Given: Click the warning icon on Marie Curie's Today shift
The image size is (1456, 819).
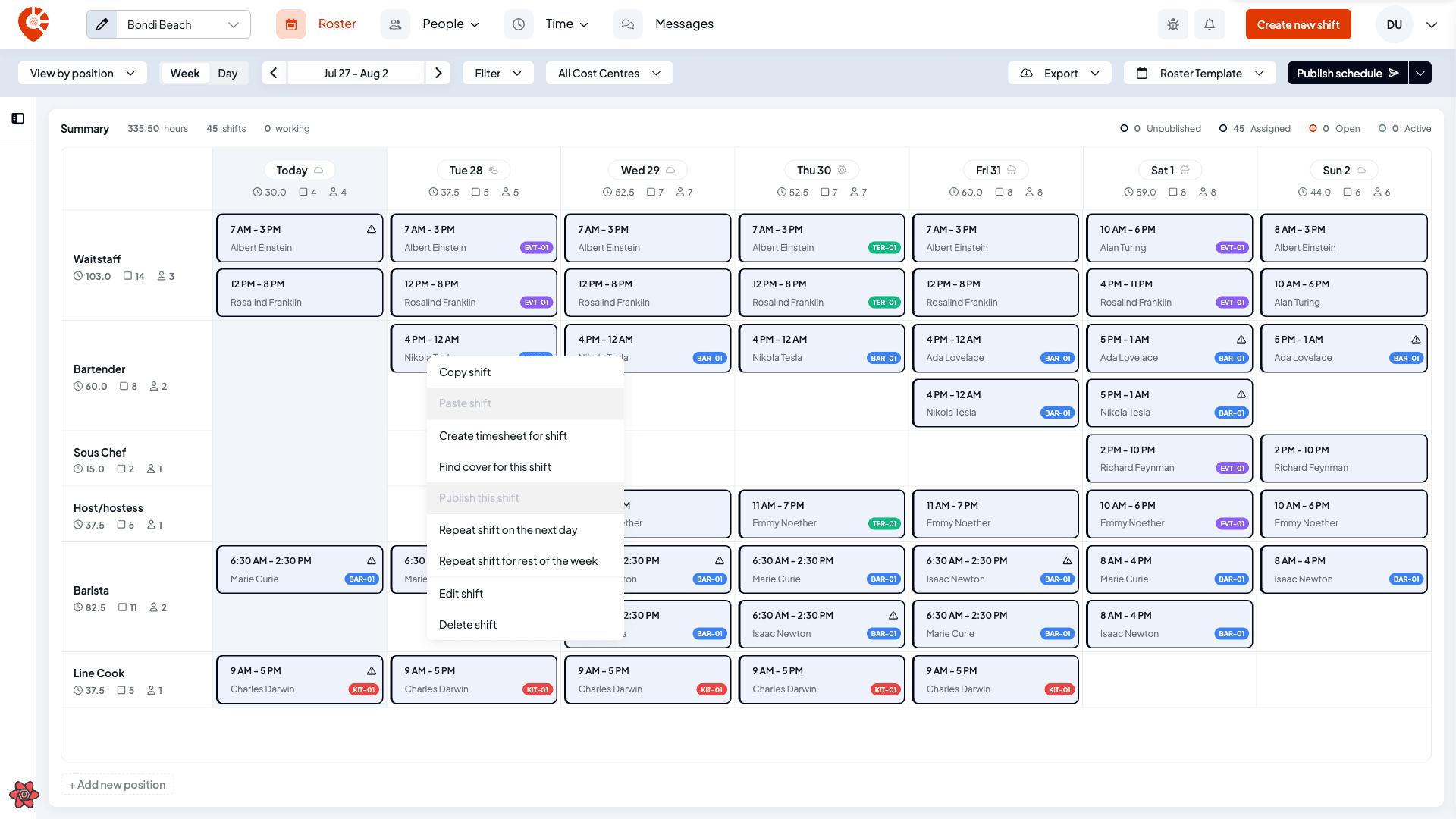Looking at the screenshot, I should (x=372, y=560).
